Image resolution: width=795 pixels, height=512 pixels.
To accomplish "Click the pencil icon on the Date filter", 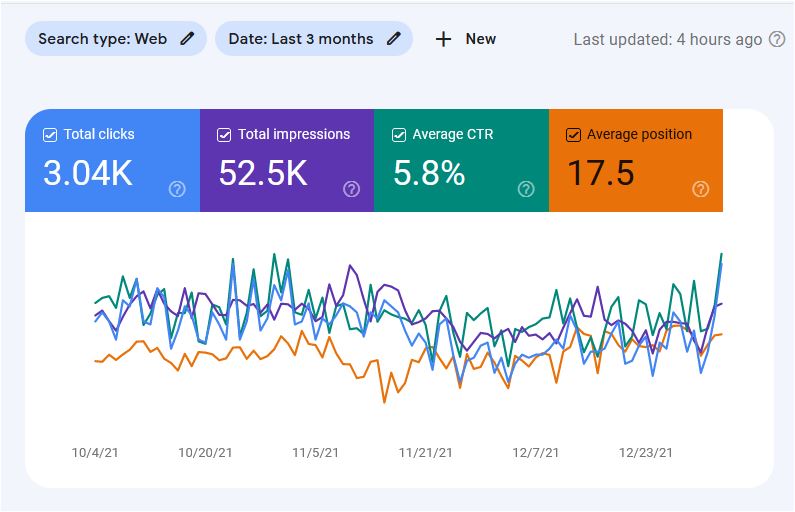I will [x=394, y=39].
